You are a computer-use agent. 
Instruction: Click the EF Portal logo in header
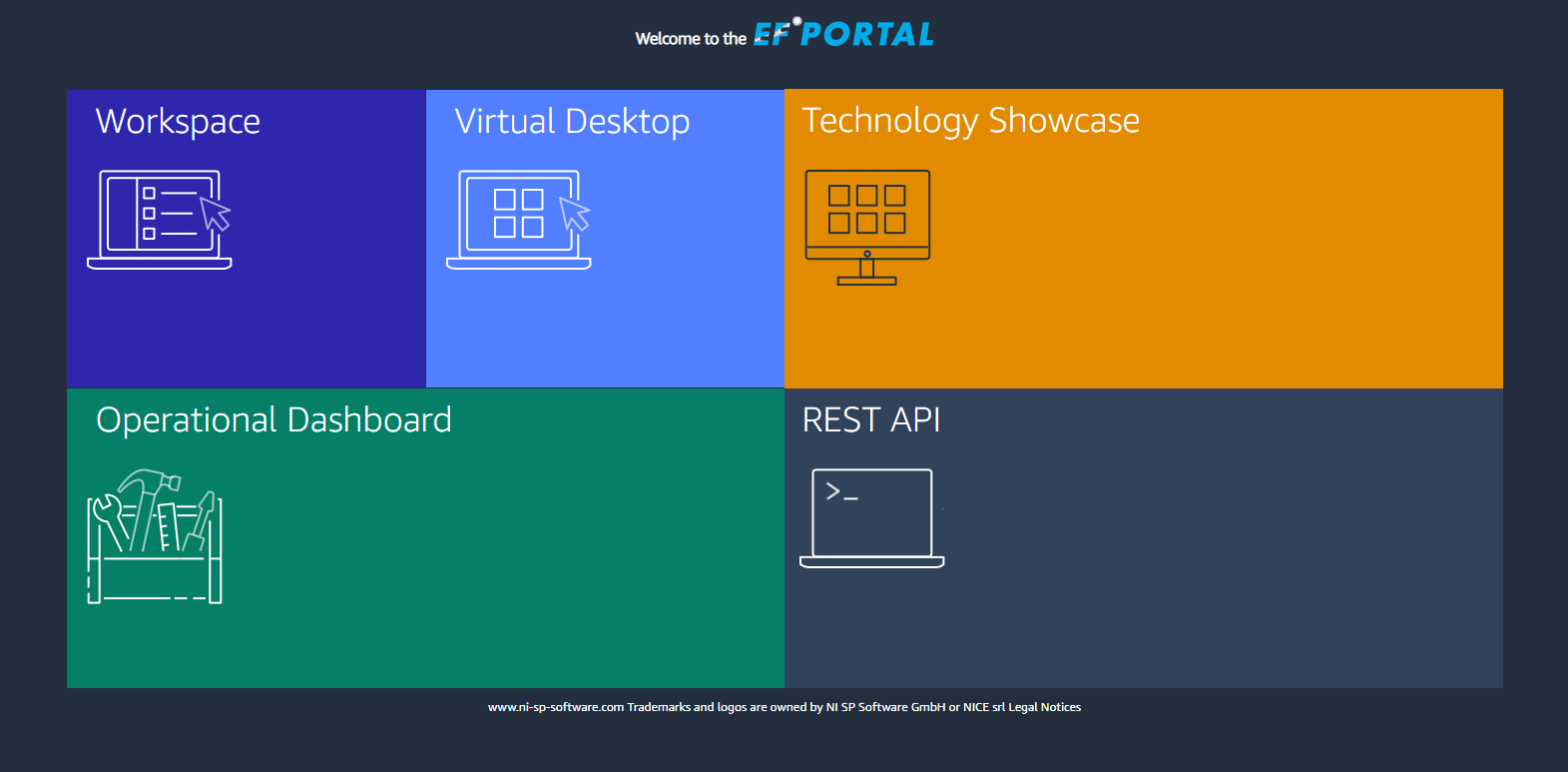pyautogui.click(x=843, y=34)
